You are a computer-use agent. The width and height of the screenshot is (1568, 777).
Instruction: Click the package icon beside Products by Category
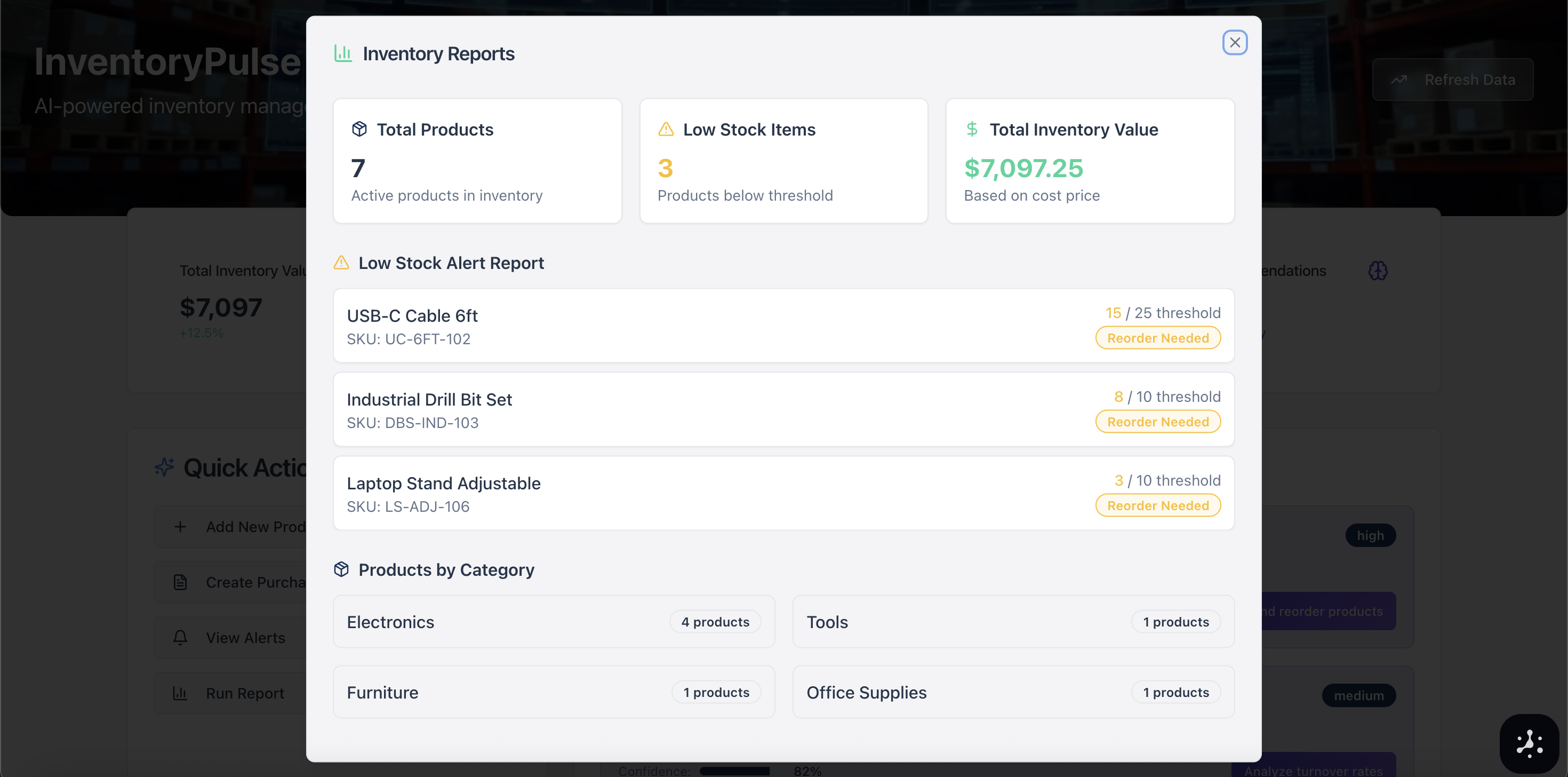point(341,569)
